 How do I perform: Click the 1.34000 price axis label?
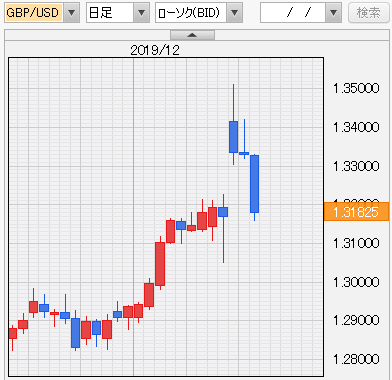coord(356,127)
